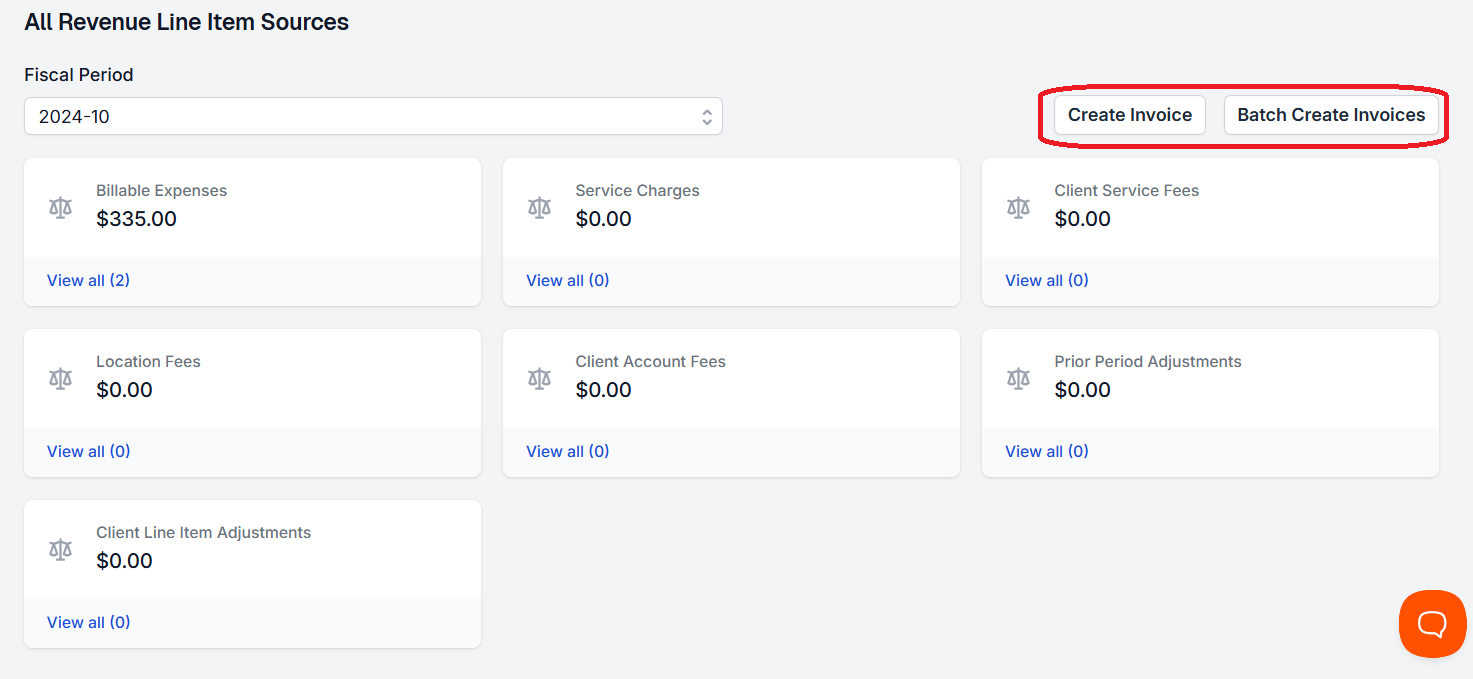Click the Billable Expenses $335.00 amount
1473x679 pixels.
136,219
